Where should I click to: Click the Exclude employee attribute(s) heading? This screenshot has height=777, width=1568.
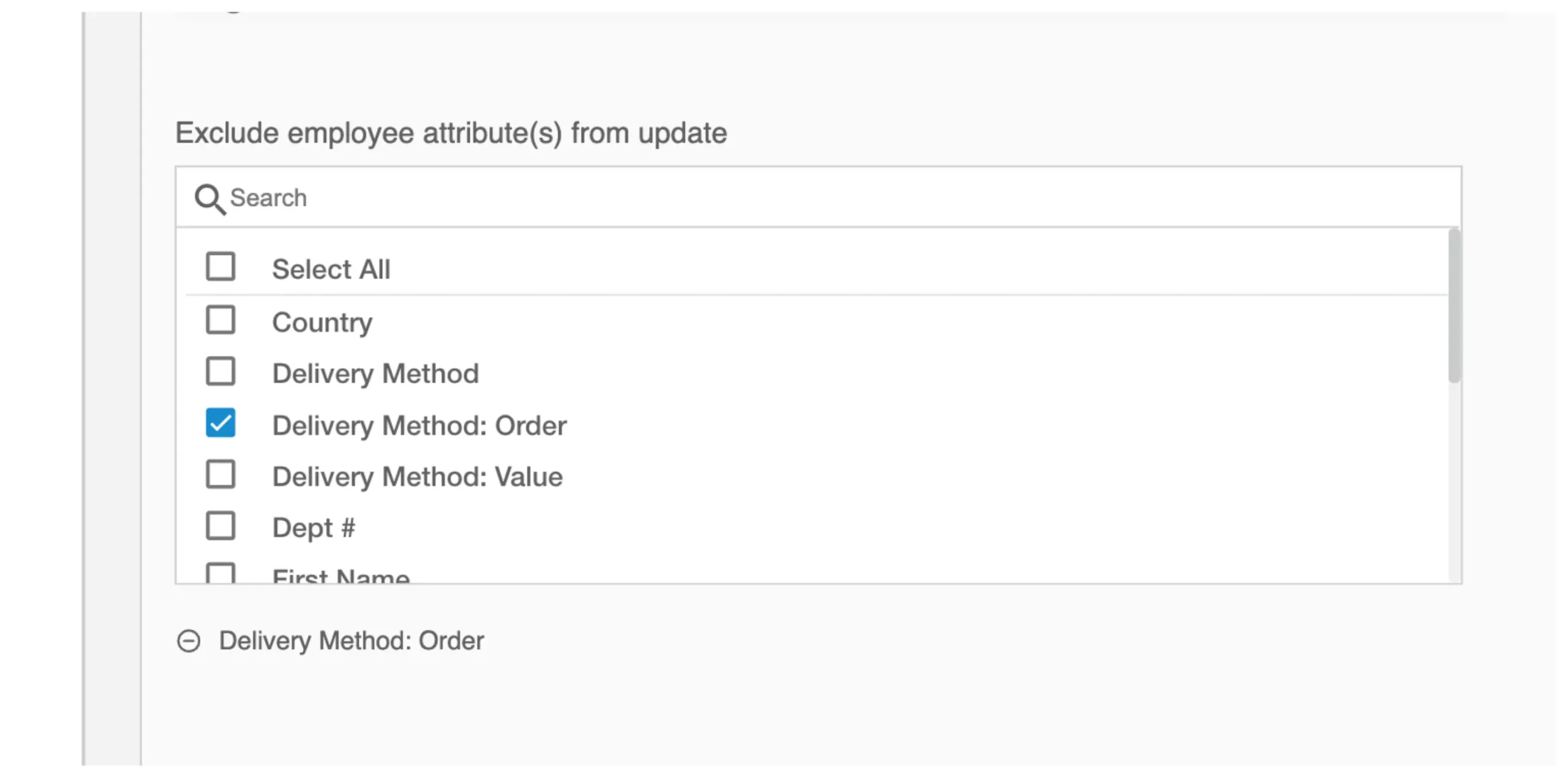tap(451, 132)
